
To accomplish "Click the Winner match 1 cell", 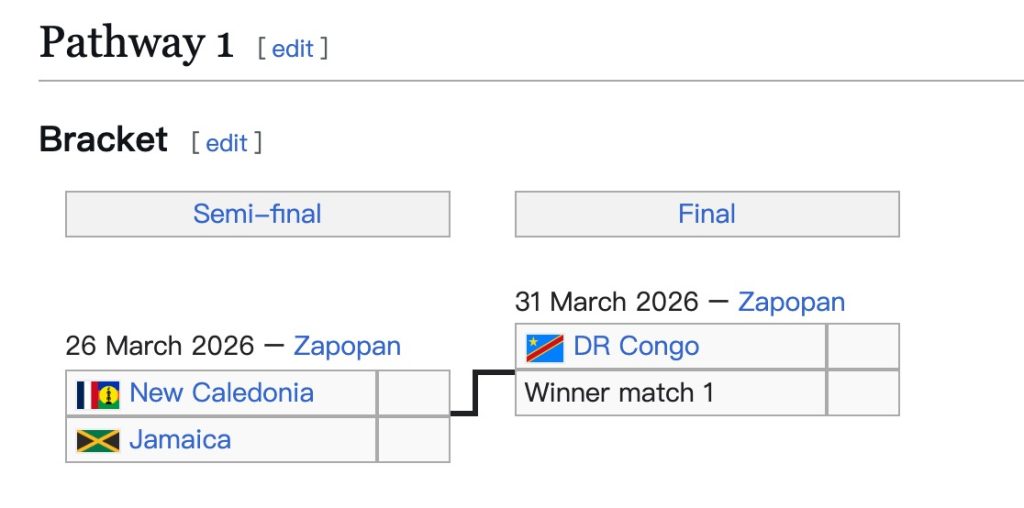I will point(620,393).
